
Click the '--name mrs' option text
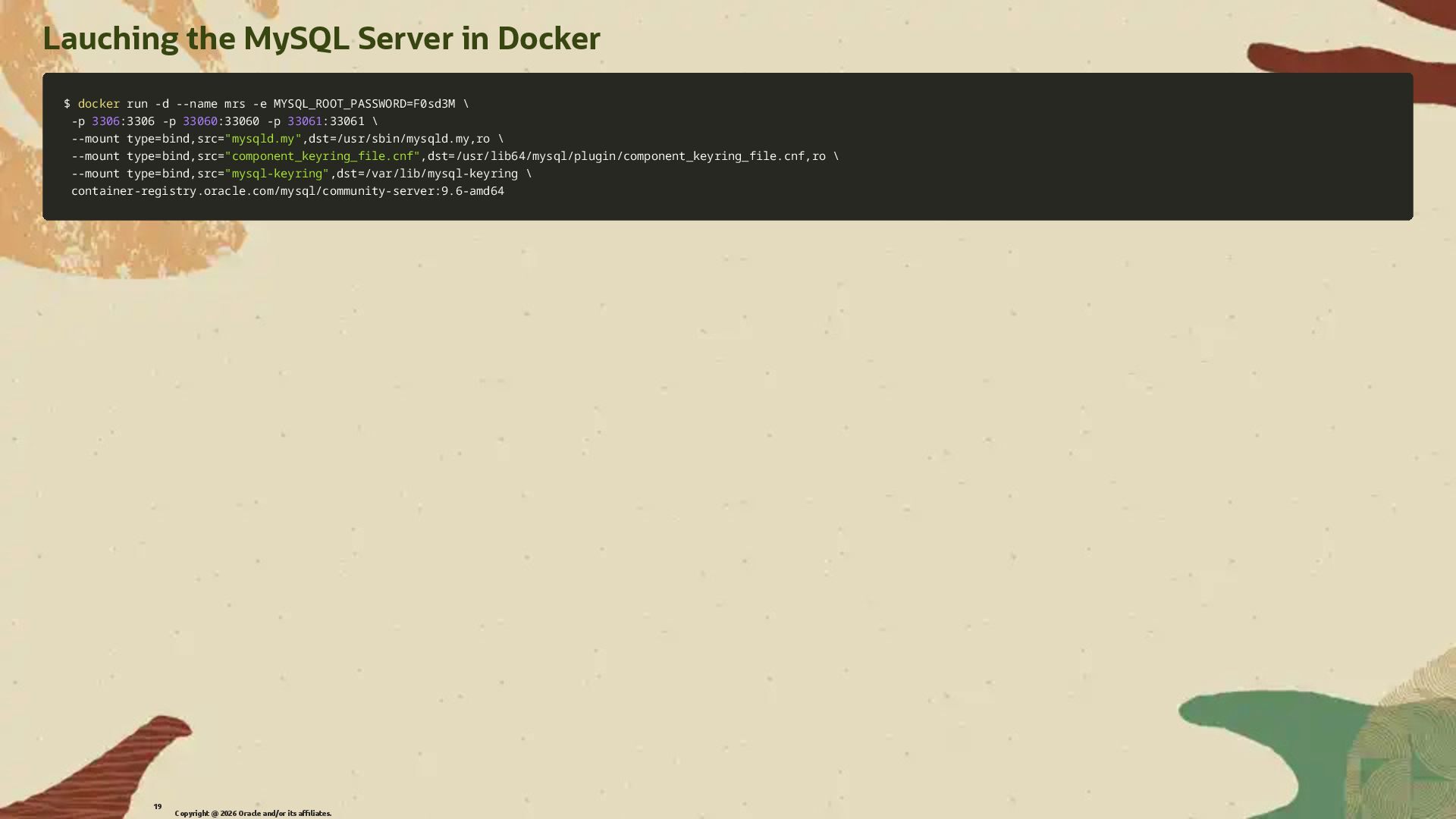click(210, 104)
